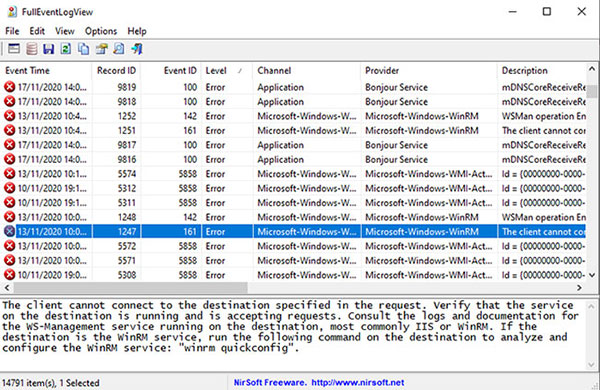
Task: Sort by the Event Time column header
Action: click(46, 70)
